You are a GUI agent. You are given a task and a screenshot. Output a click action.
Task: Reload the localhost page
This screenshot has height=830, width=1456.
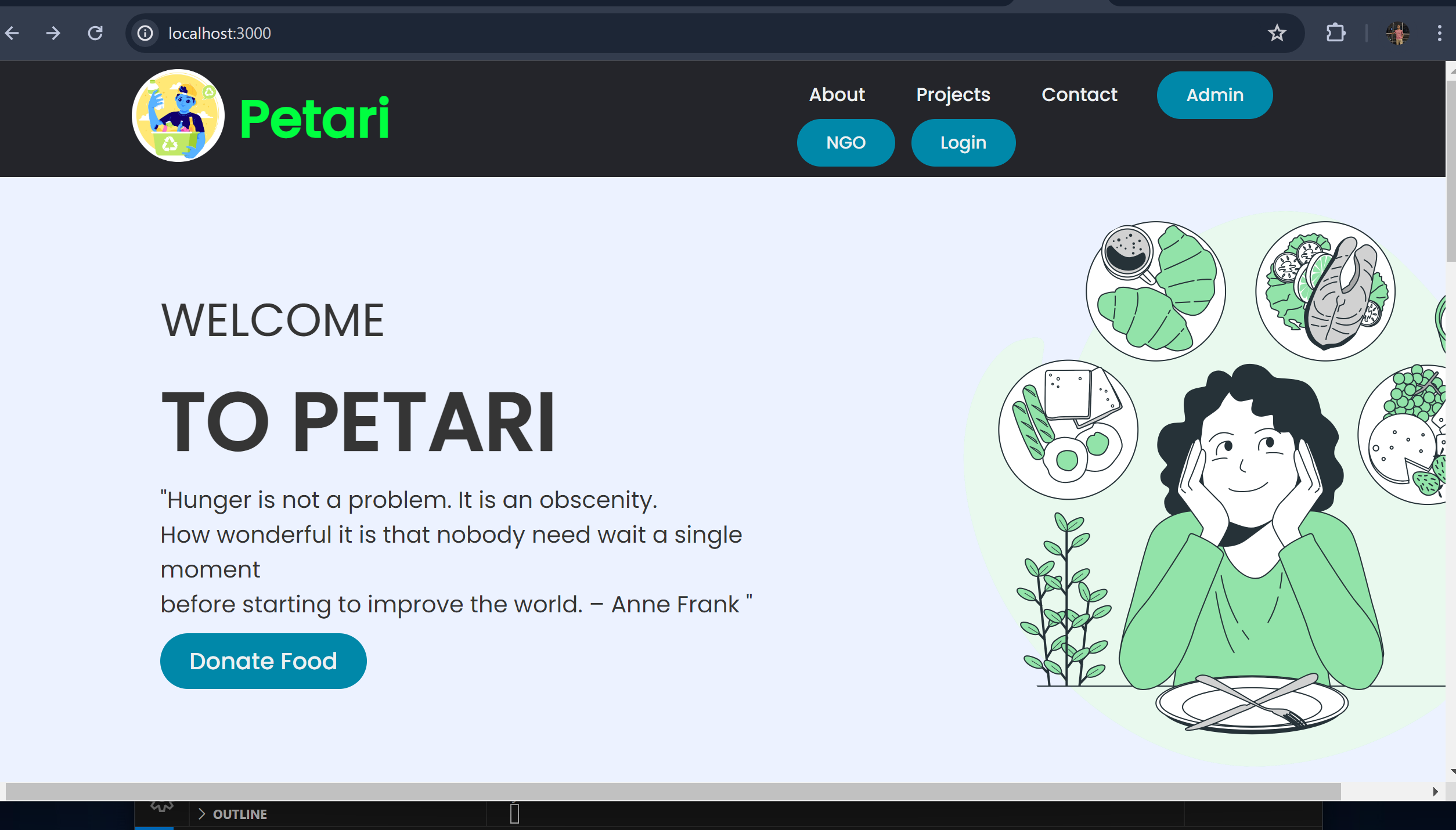pyautogui.click(x=95, y=33)
